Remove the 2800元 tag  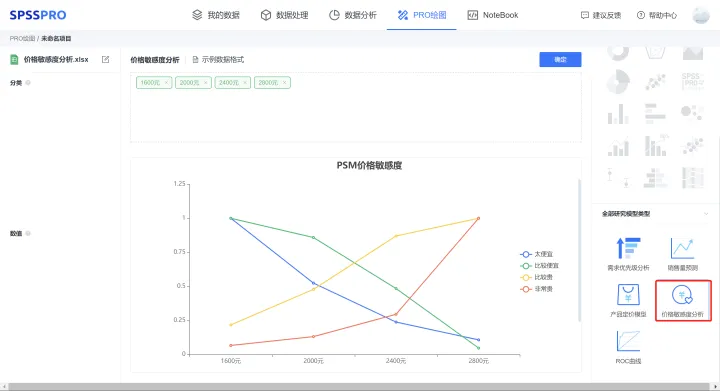point(284,83)
